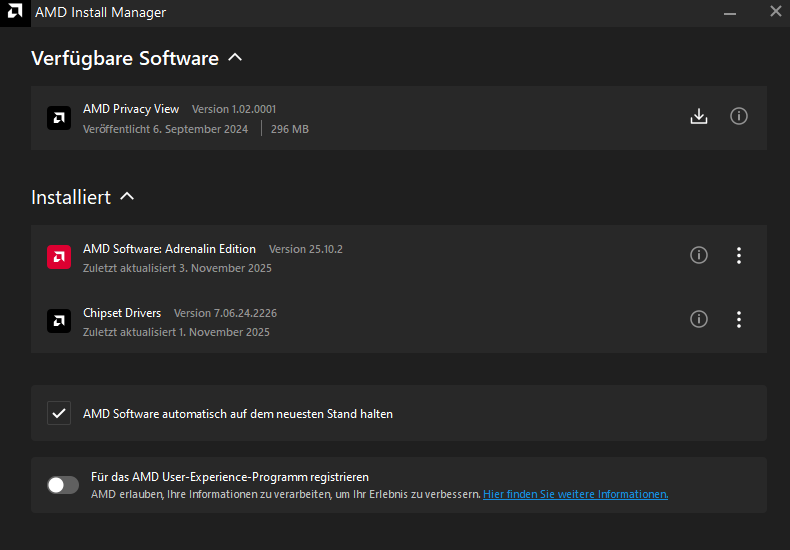790x550 pixels.
Task: Collapse the Verfügbare Software section
Action: 235,58
